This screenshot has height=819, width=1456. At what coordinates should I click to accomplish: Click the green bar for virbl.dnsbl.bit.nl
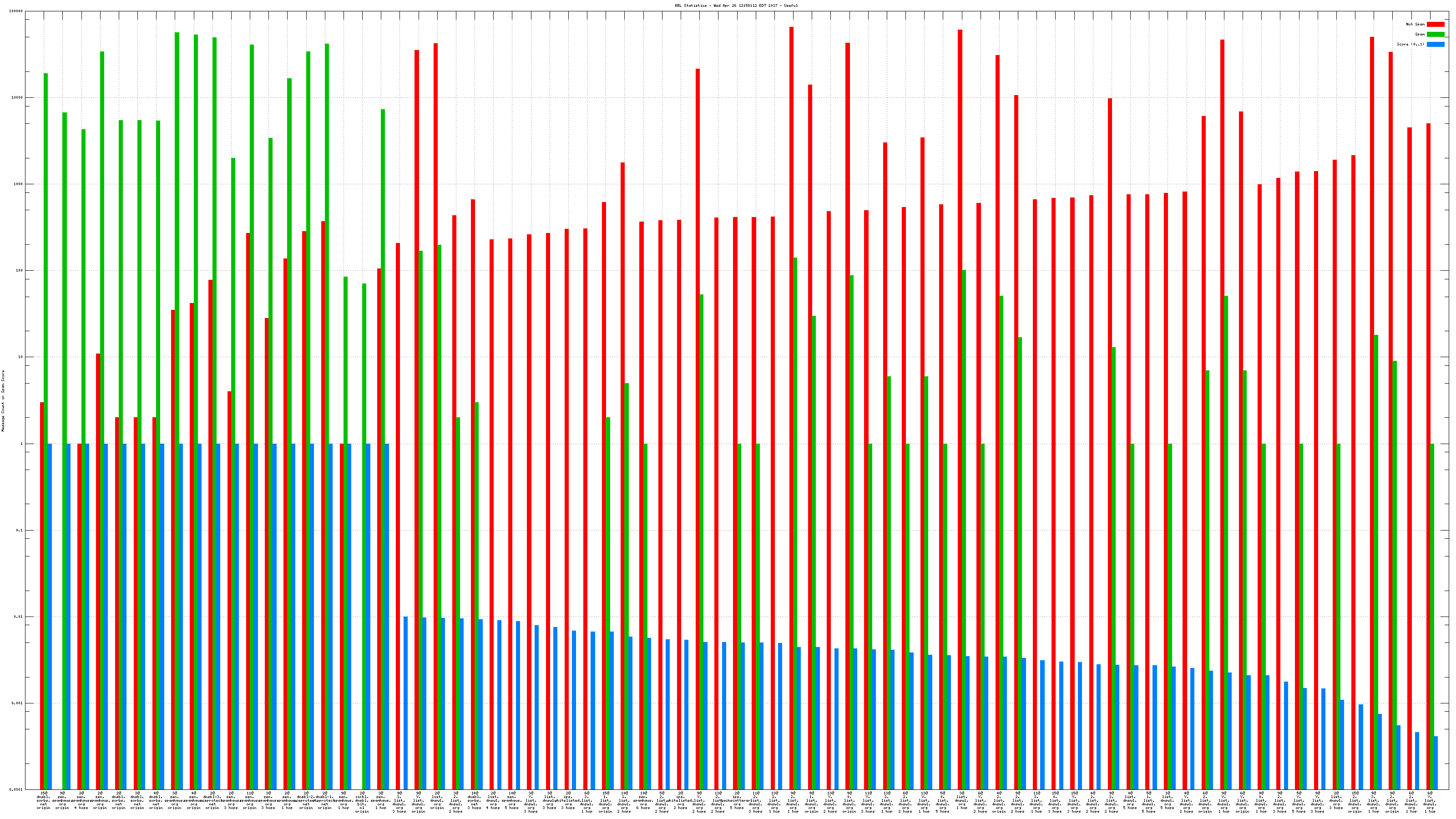[x=364, y=509]
